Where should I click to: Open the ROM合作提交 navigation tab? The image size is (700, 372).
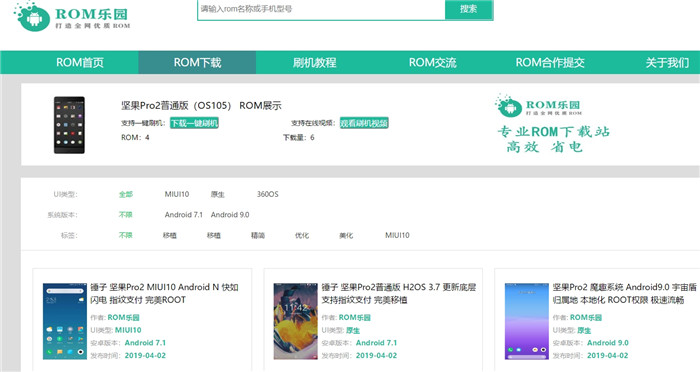[x=550, y=63]
